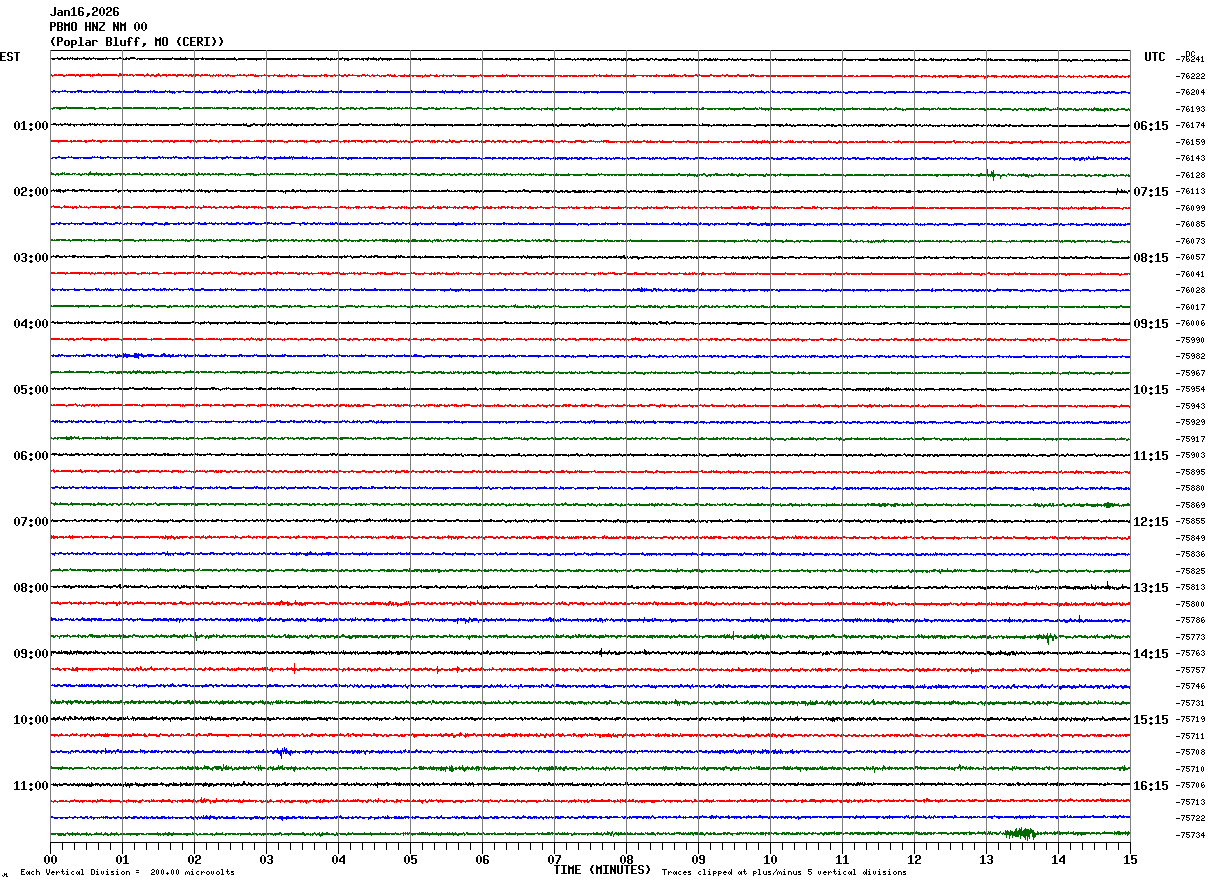This screenshot has width=1210, height=886.
Task: Click the DC offset value "-75903"
Action: [1190, 456]
